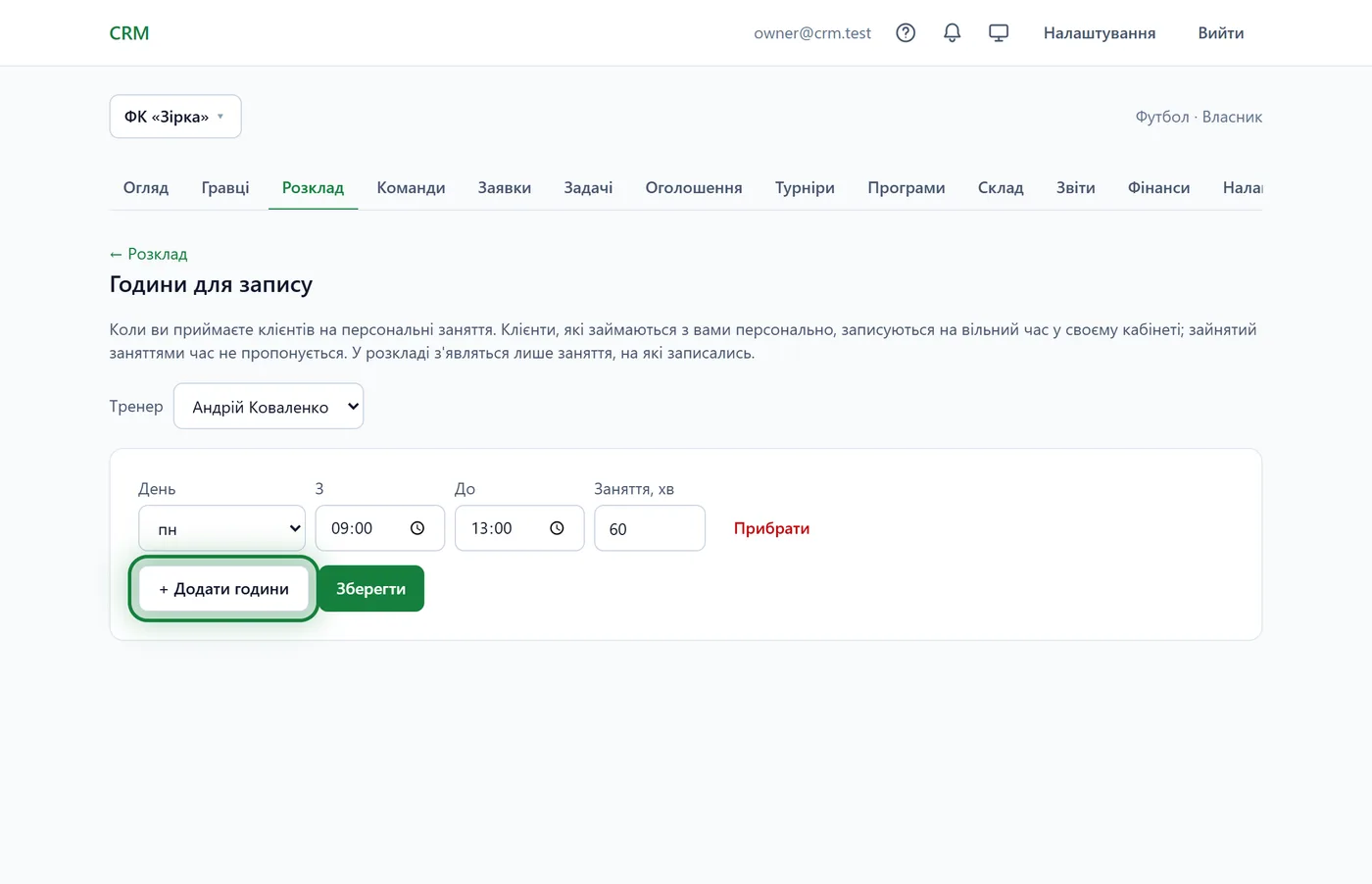1372x884 pixels.
Task: Open the Задачі tab
Action: coord(588,187)
